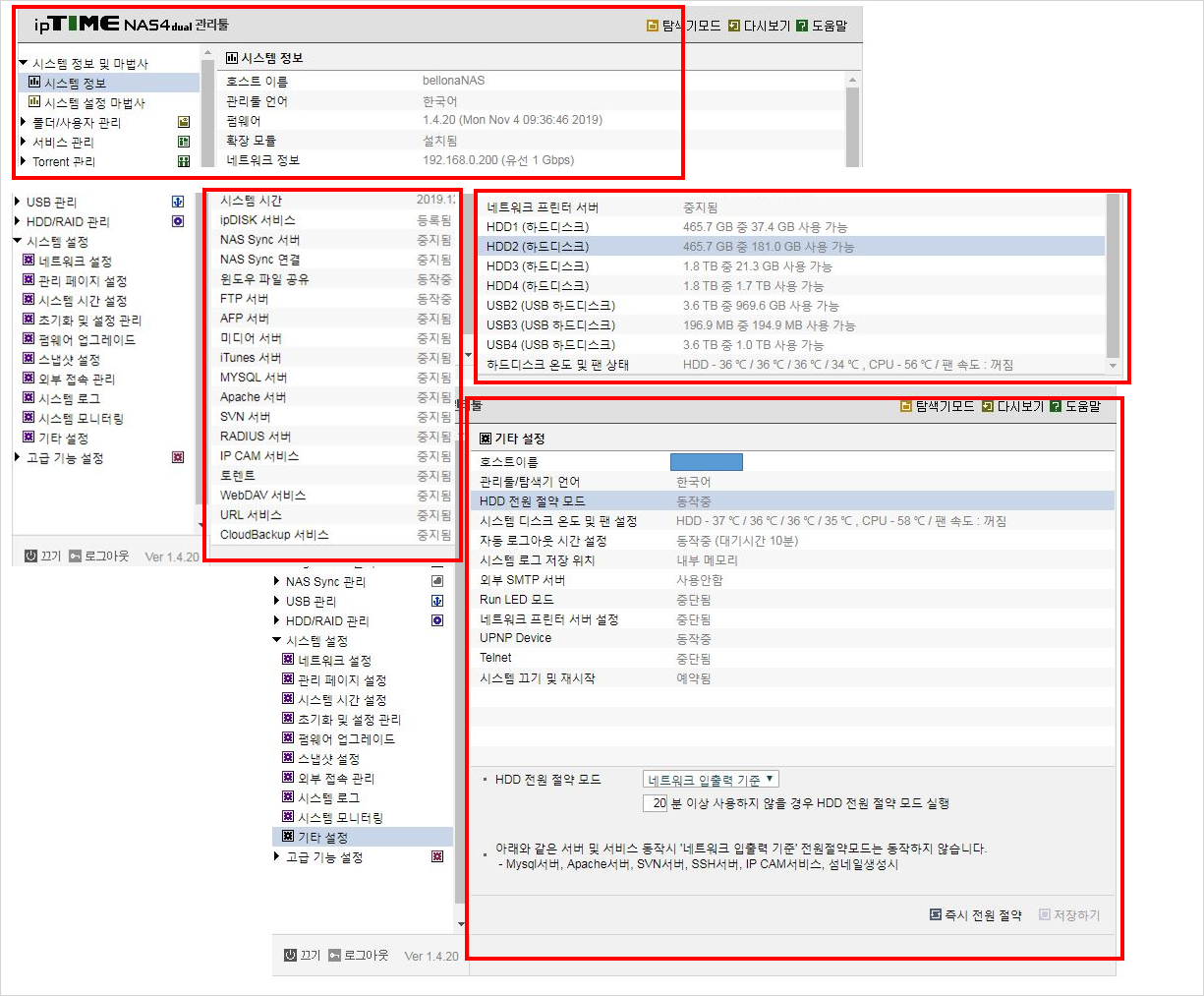
Task: Open the non-highlighted 기타 설정 tree item
Action: 56,438
